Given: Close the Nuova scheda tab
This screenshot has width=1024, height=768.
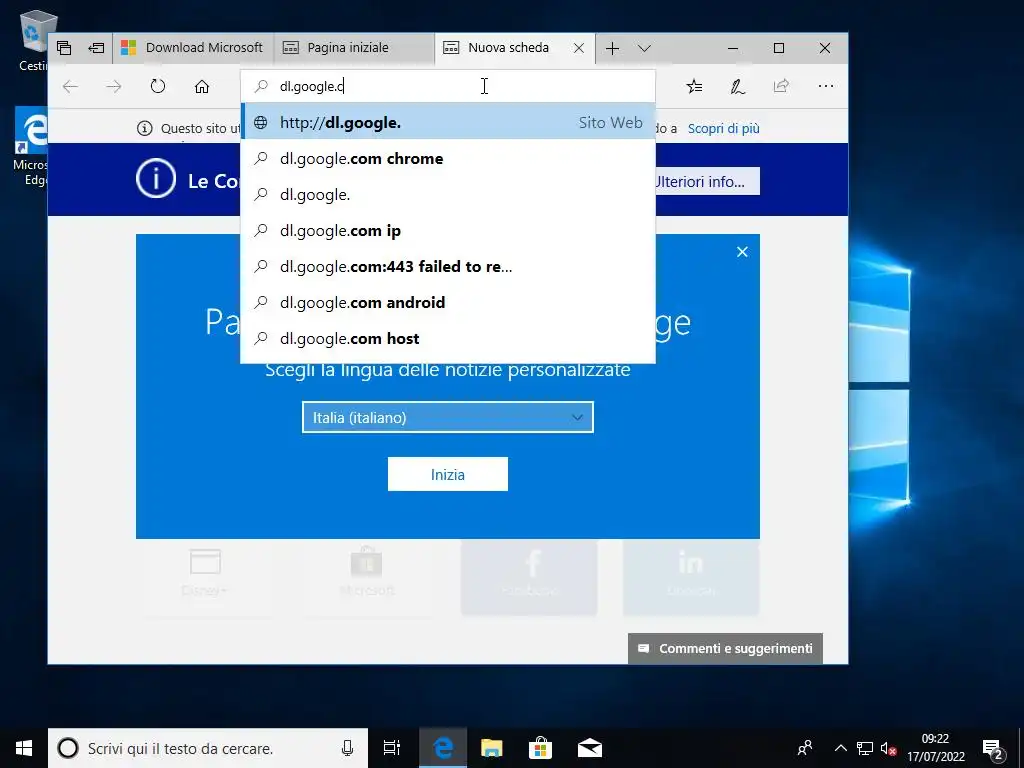Looking at the screenshot, I should tap(579, 48).
